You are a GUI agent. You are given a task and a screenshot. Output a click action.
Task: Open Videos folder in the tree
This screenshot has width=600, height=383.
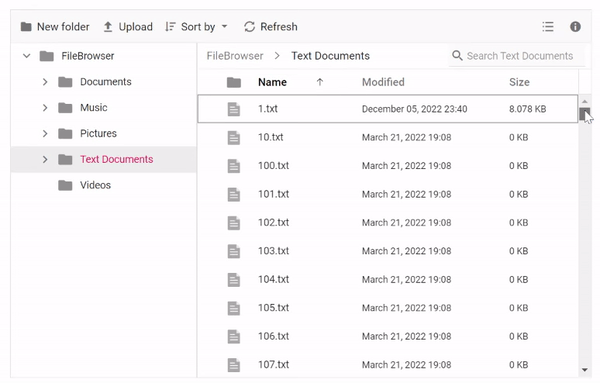[95, 185]
